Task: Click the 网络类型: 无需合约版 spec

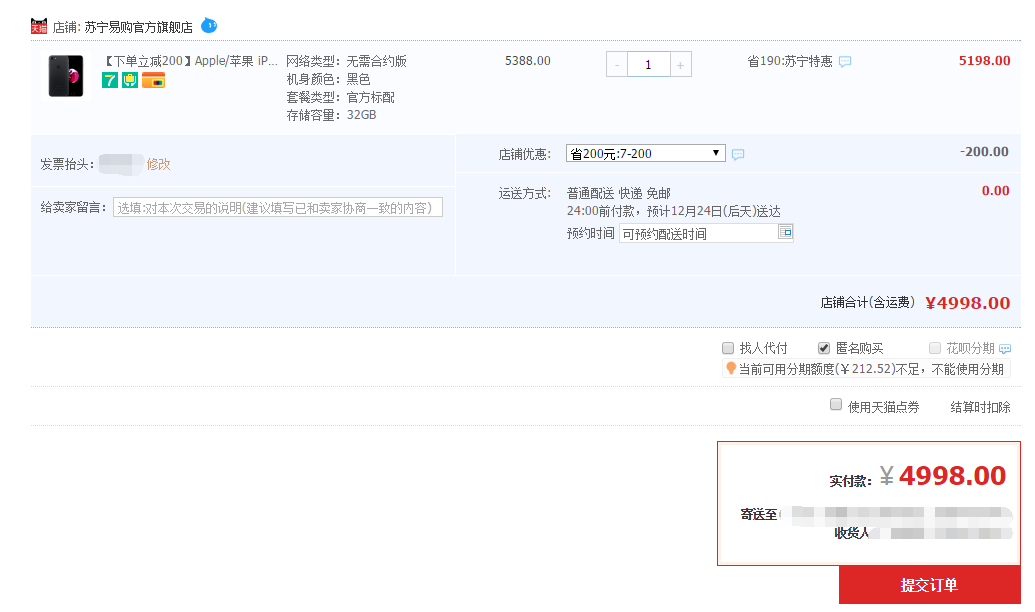Action: point(347,61)
